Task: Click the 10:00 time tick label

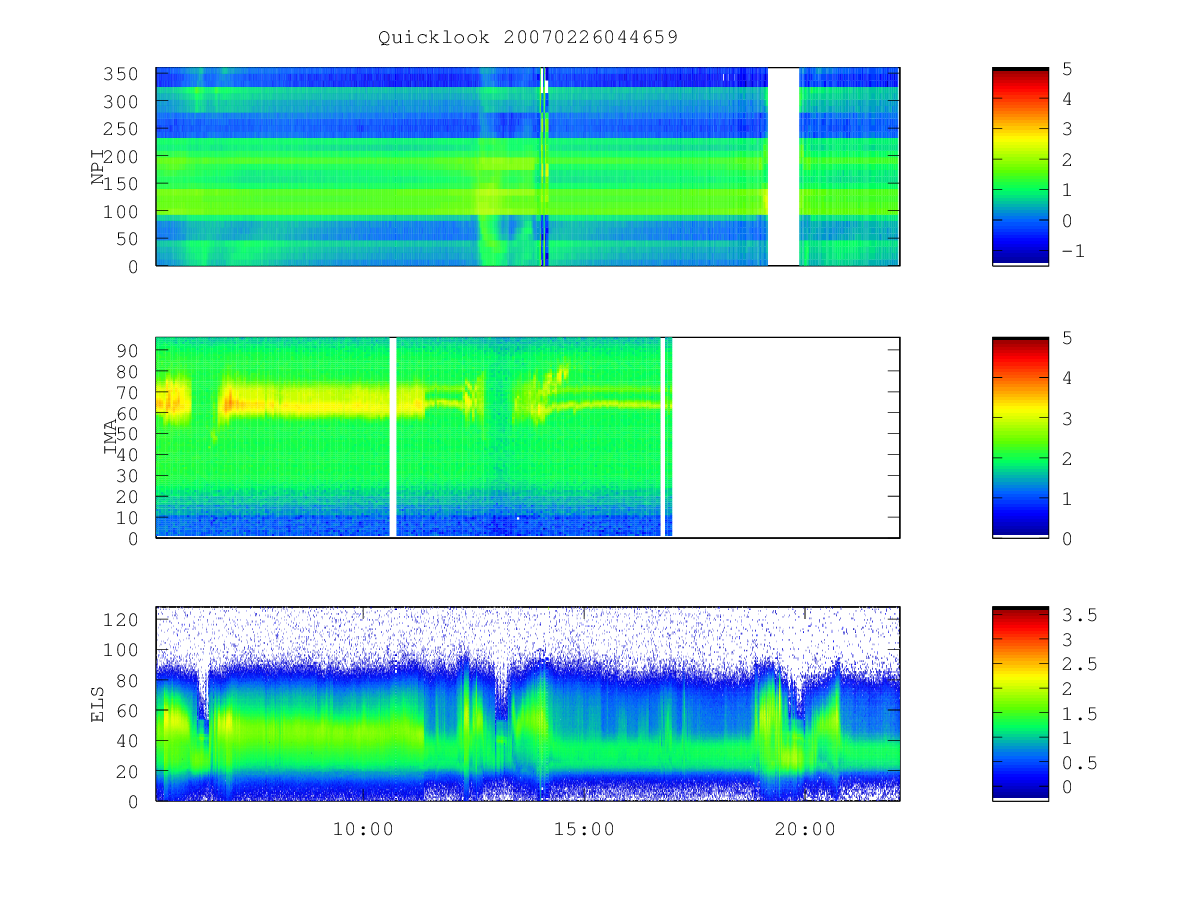Action: [362, 829]
